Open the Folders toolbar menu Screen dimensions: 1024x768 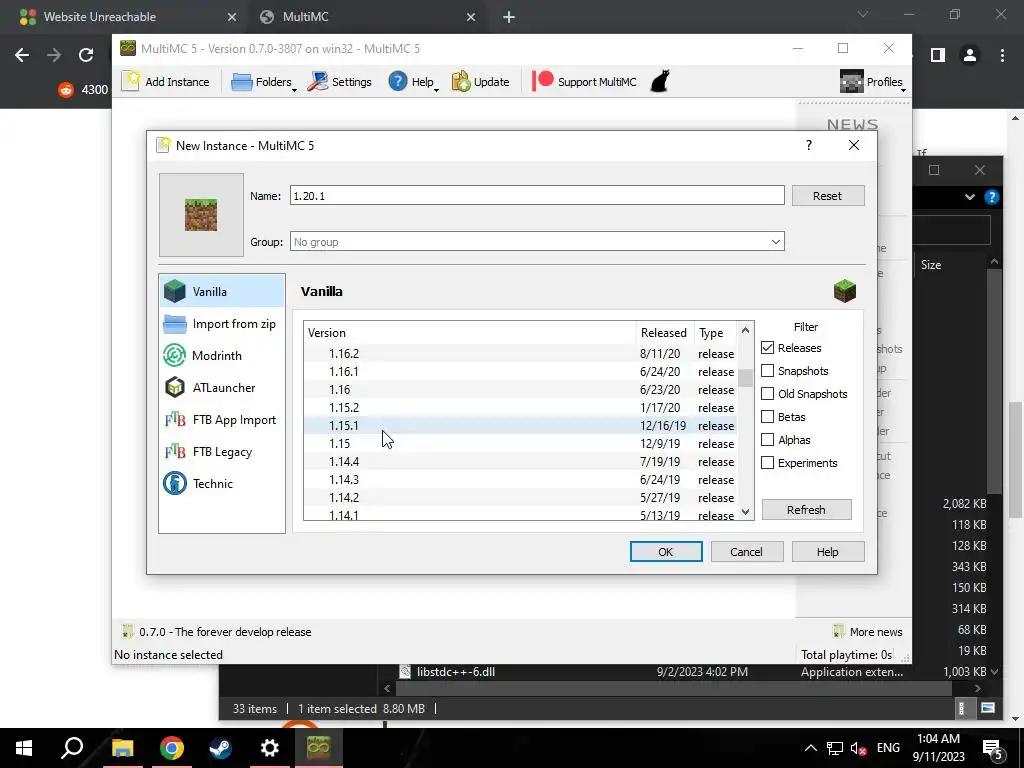263,82
